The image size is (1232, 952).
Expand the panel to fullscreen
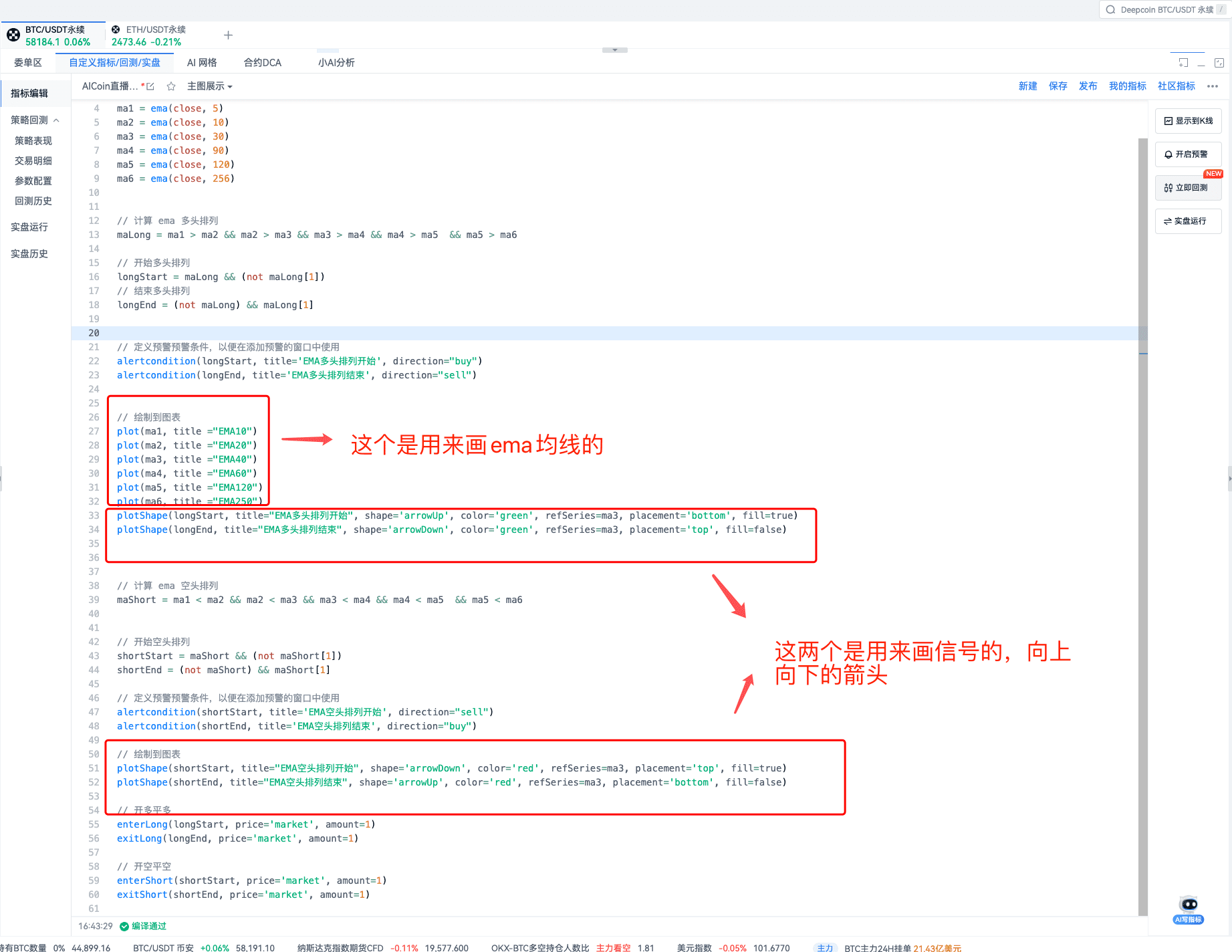coord(1219,63)
